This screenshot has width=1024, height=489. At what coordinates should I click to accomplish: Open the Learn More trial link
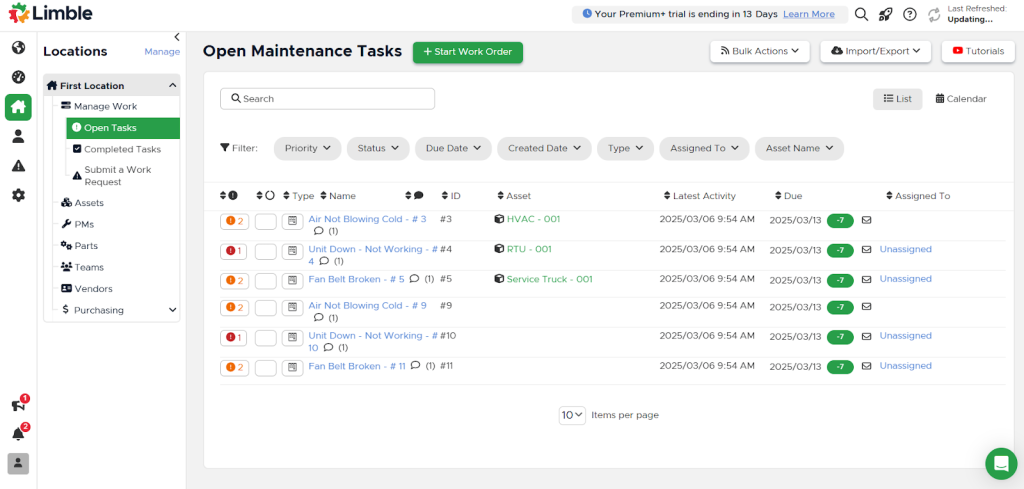tap(808, 14)
